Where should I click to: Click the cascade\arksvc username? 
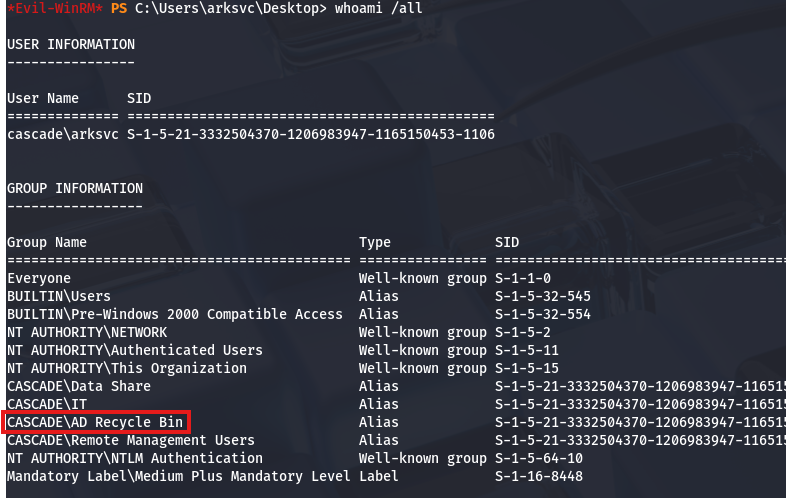pos(63,134)
